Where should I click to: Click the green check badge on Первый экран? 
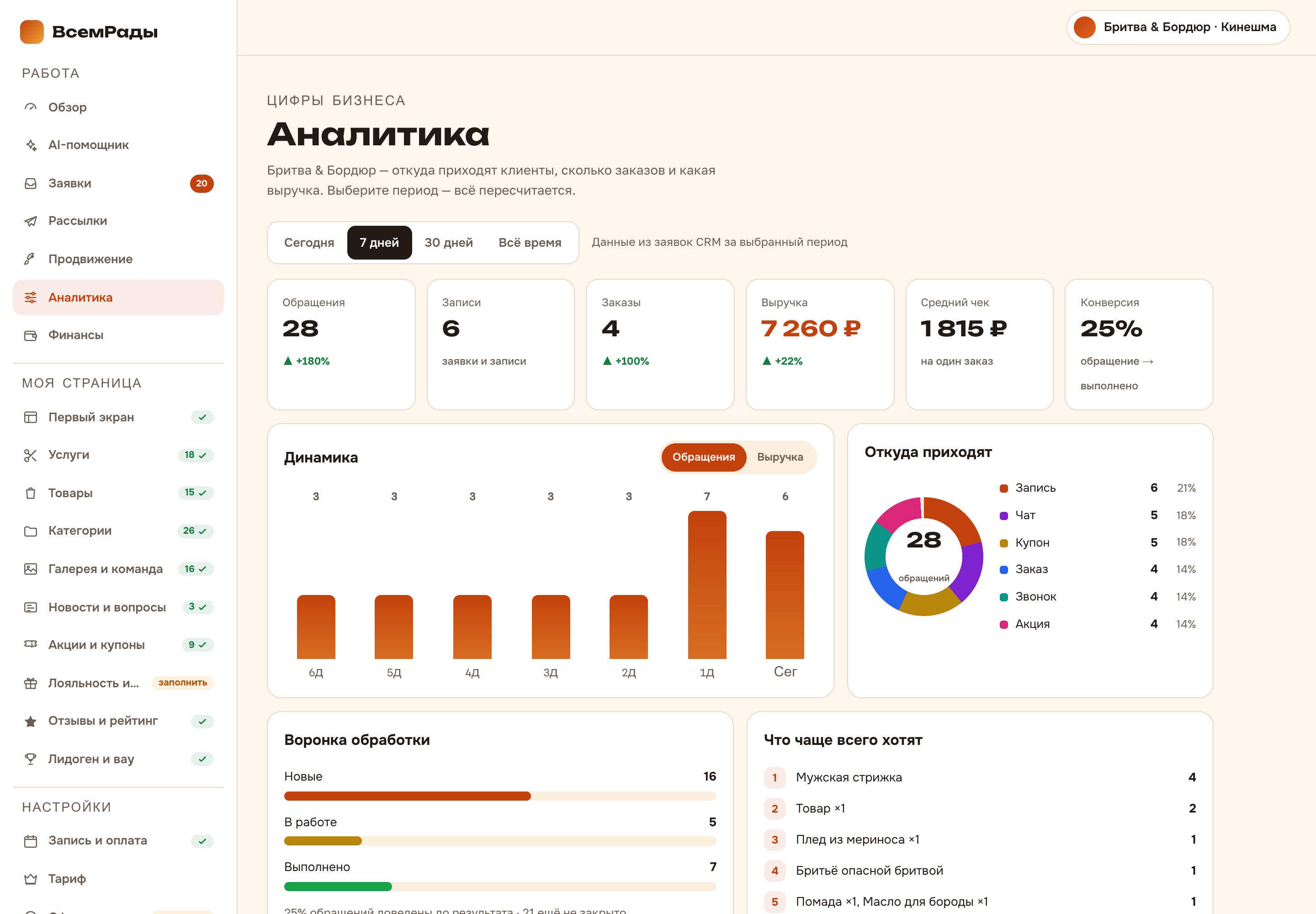(202, 417)
